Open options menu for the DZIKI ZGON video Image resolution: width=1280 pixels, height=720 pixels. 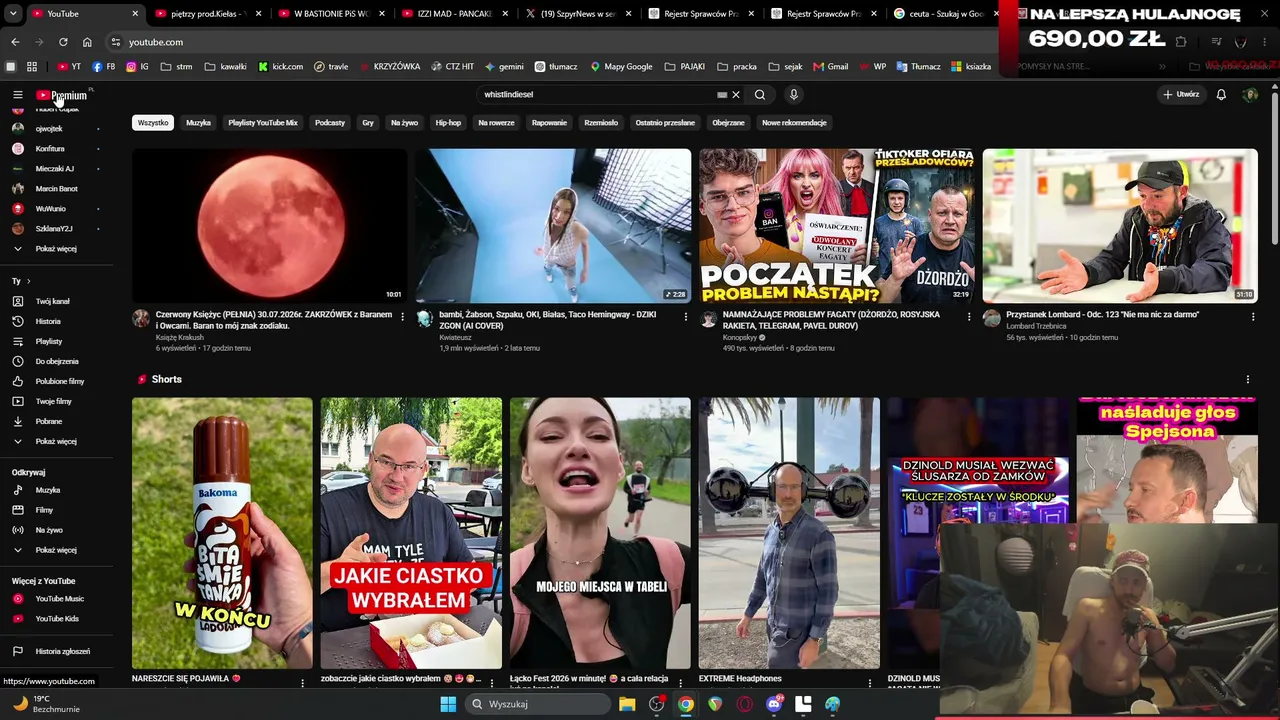tap(686, 317)
